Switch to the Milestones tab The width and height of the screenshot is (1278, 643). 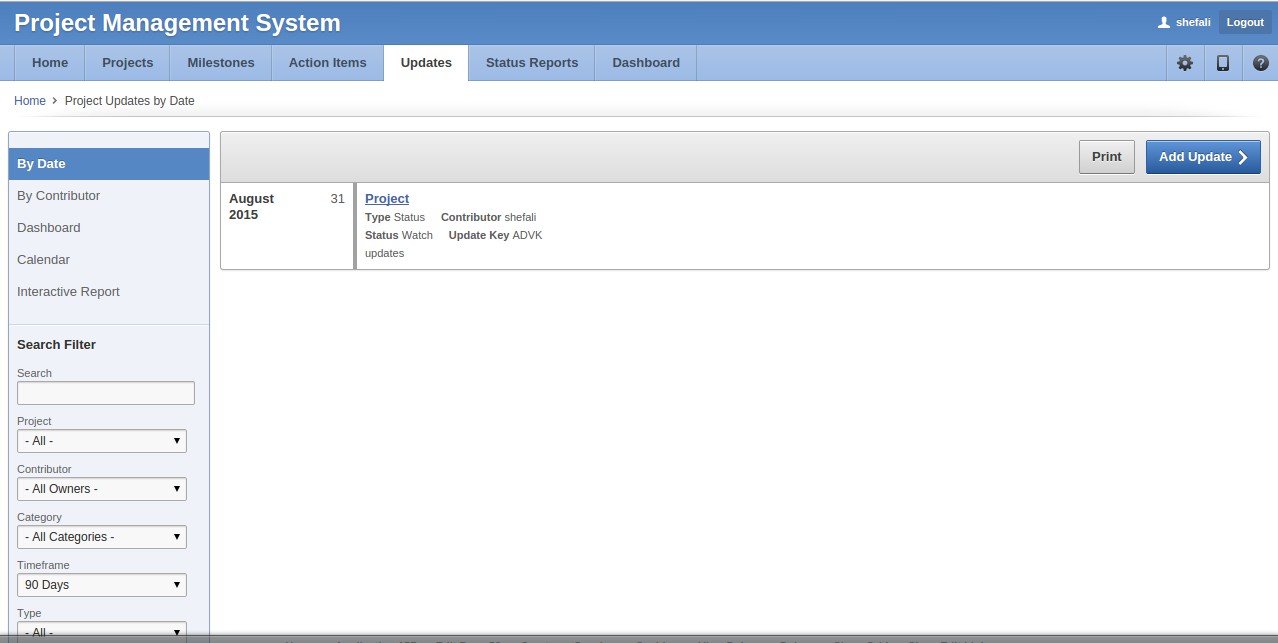221,63
